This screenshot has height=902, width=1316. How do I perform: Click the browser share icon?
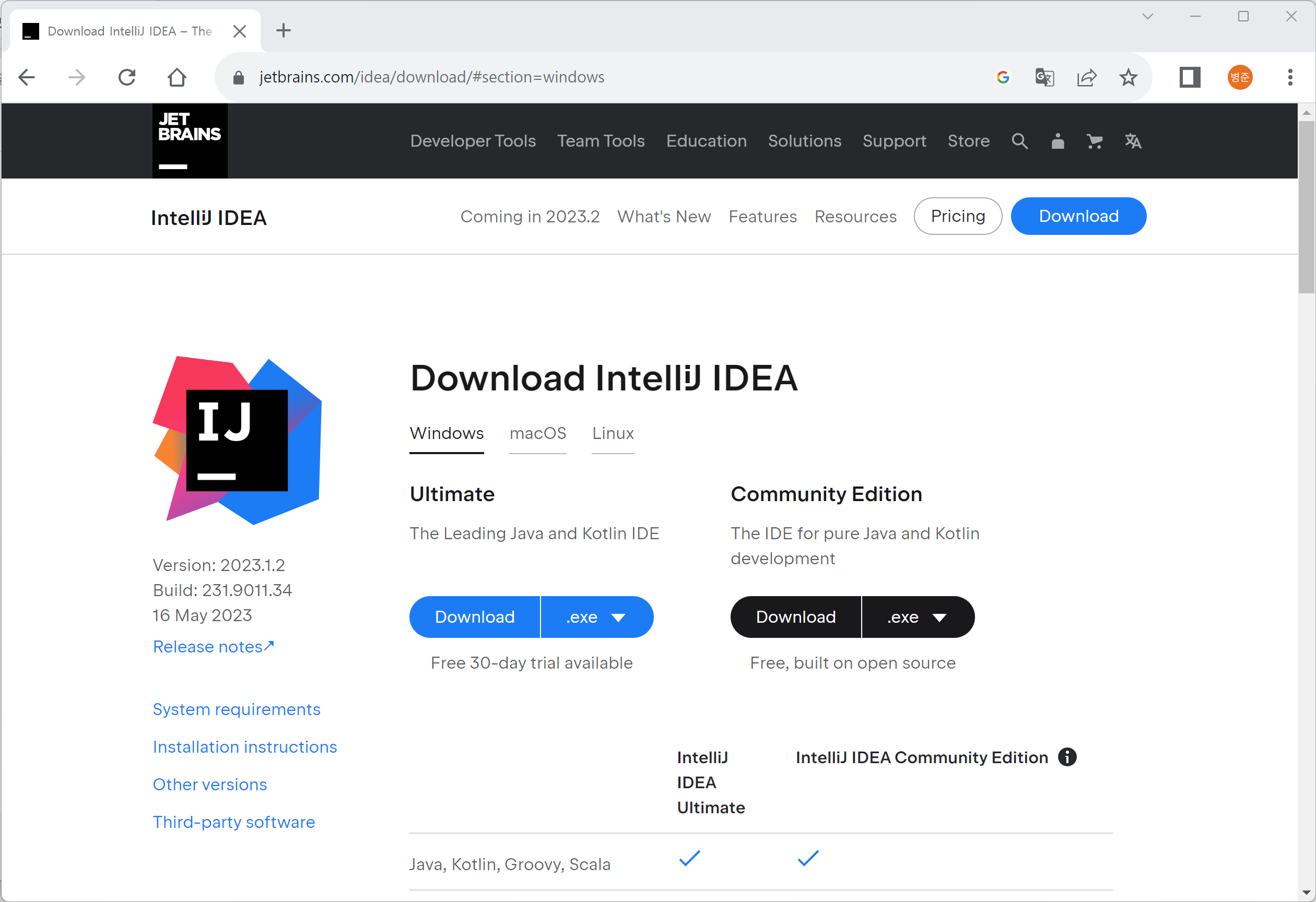(1086, 78)
